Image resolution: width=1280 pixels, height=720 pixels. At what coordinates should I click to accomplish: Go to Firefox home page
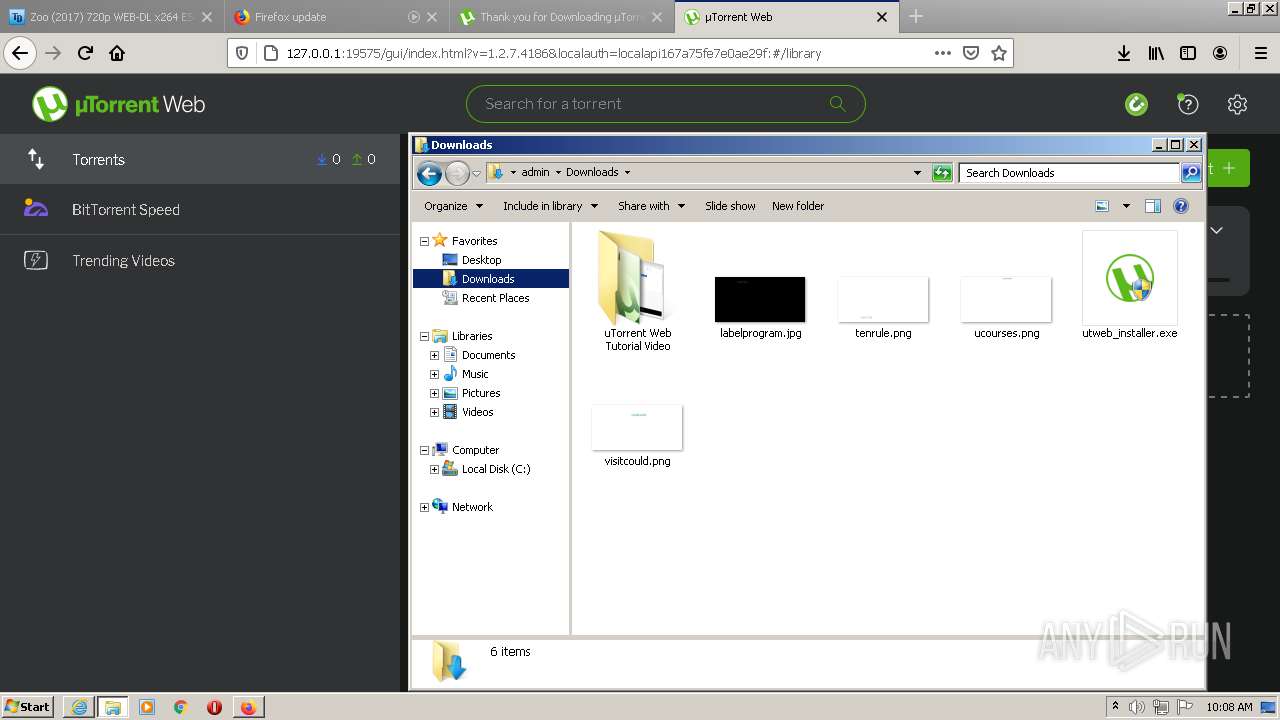pos(117,53)
